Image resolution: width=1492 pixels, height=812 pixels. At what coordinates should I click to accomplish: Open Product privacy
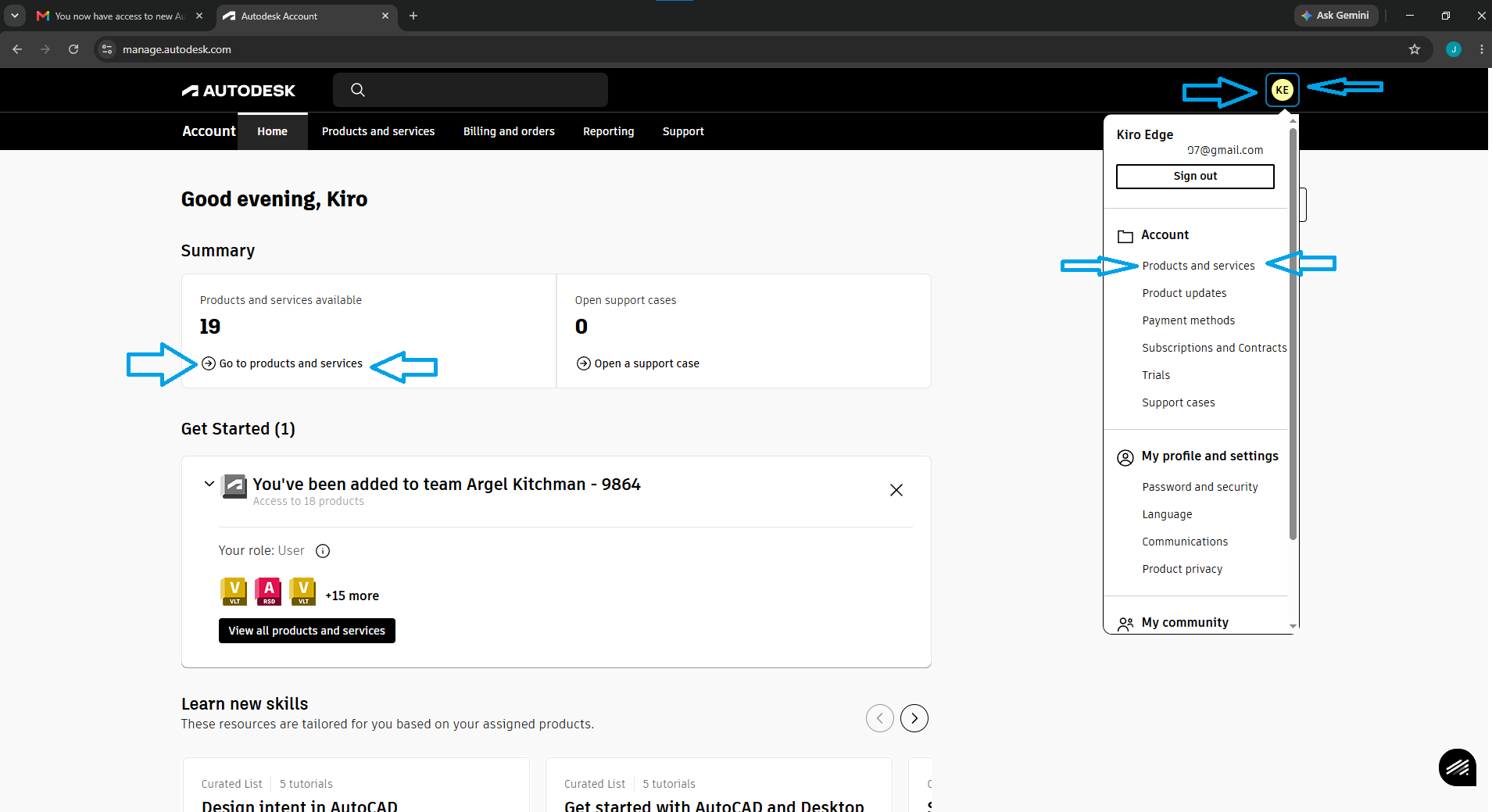coord(1182,569)
